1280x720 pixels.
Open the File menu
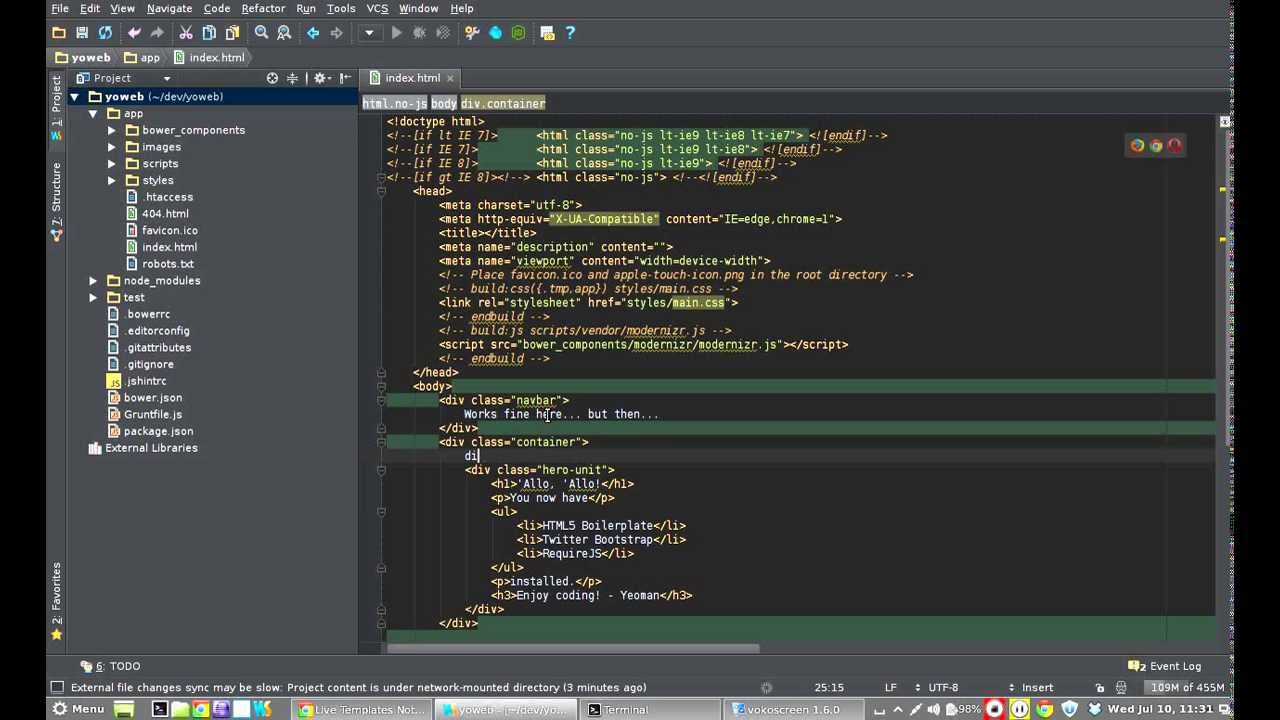tap(60, 8)
